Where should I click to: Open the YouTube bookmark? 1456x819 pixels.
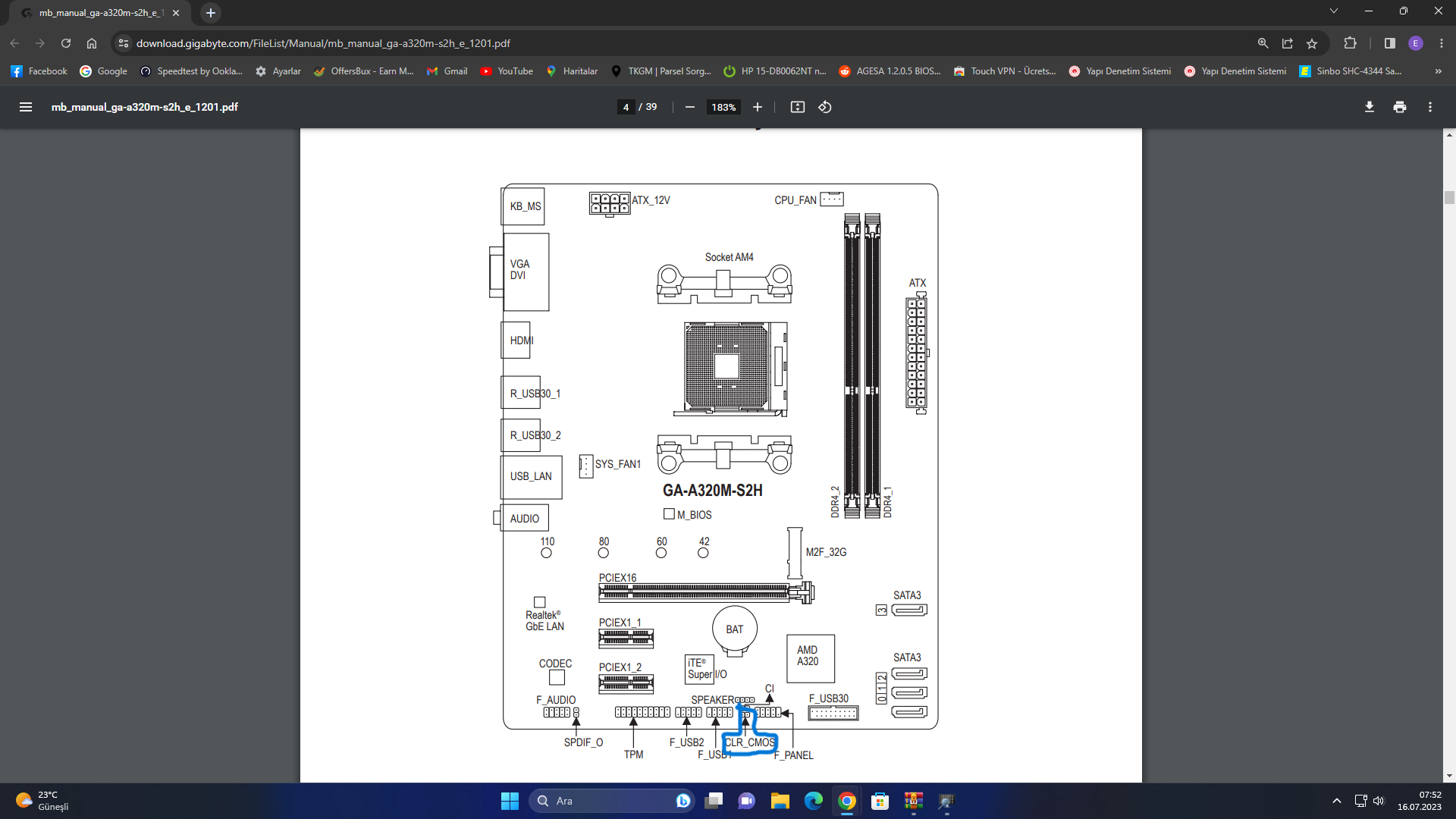pos(507,71)
